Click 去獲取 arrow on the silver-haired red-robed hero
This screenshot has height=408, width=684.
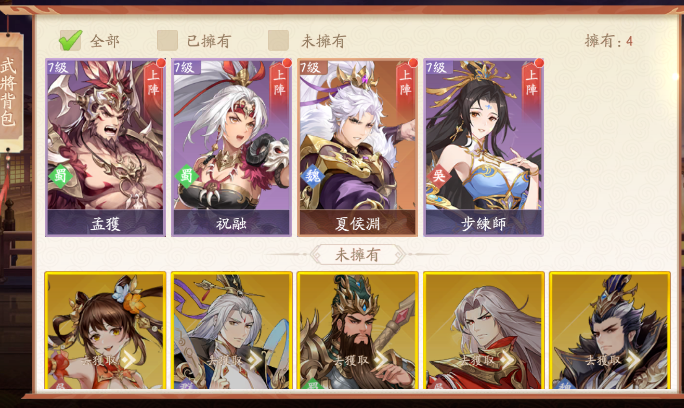click(507, 360)
